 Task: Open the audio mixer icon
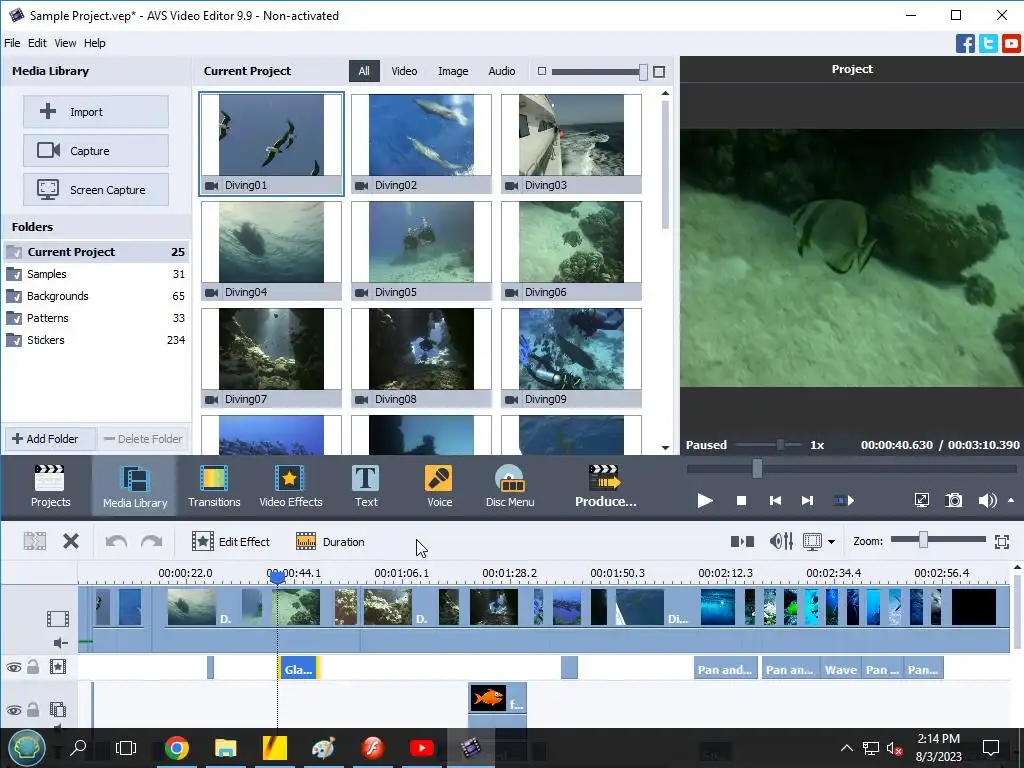tap(781, 541)
